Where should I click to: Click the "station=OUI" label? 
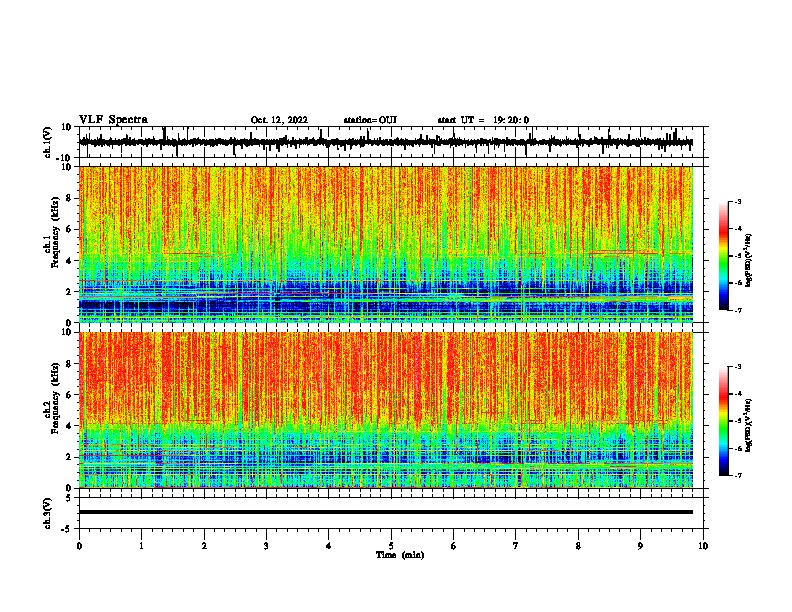[370, 120]
